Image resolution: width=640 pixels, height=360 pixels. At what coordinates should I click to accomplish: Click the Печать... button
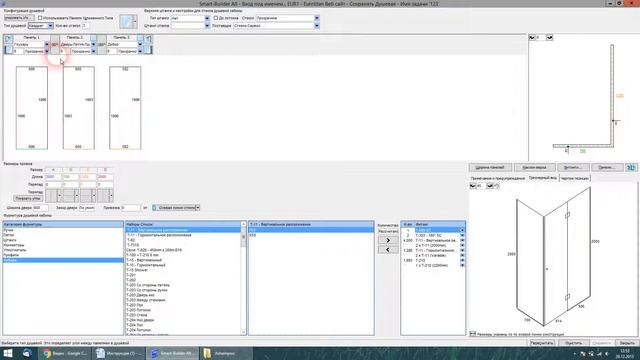607,167
